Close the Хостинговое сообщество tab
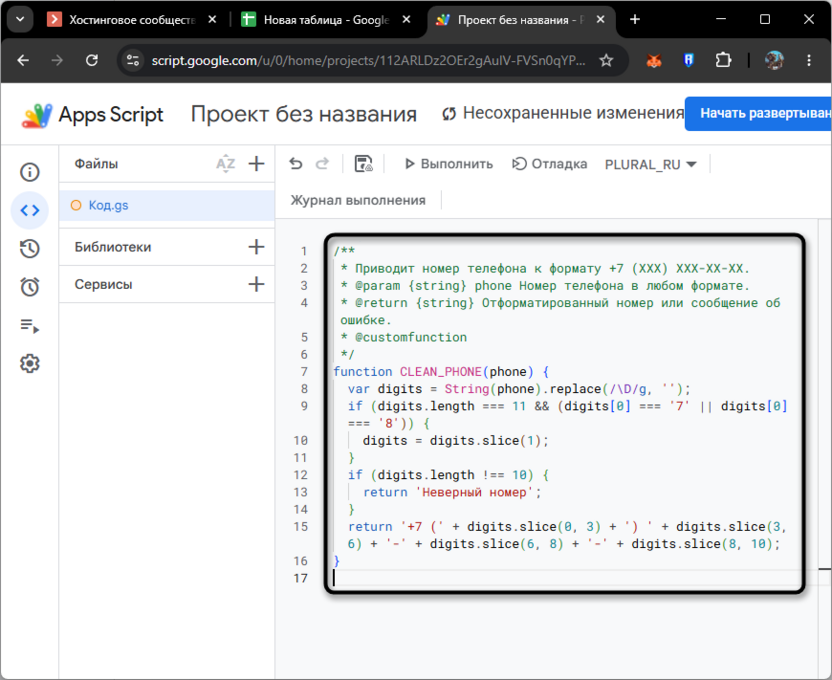The height and width of the screenshot is (680, 832). pos(212,20)
